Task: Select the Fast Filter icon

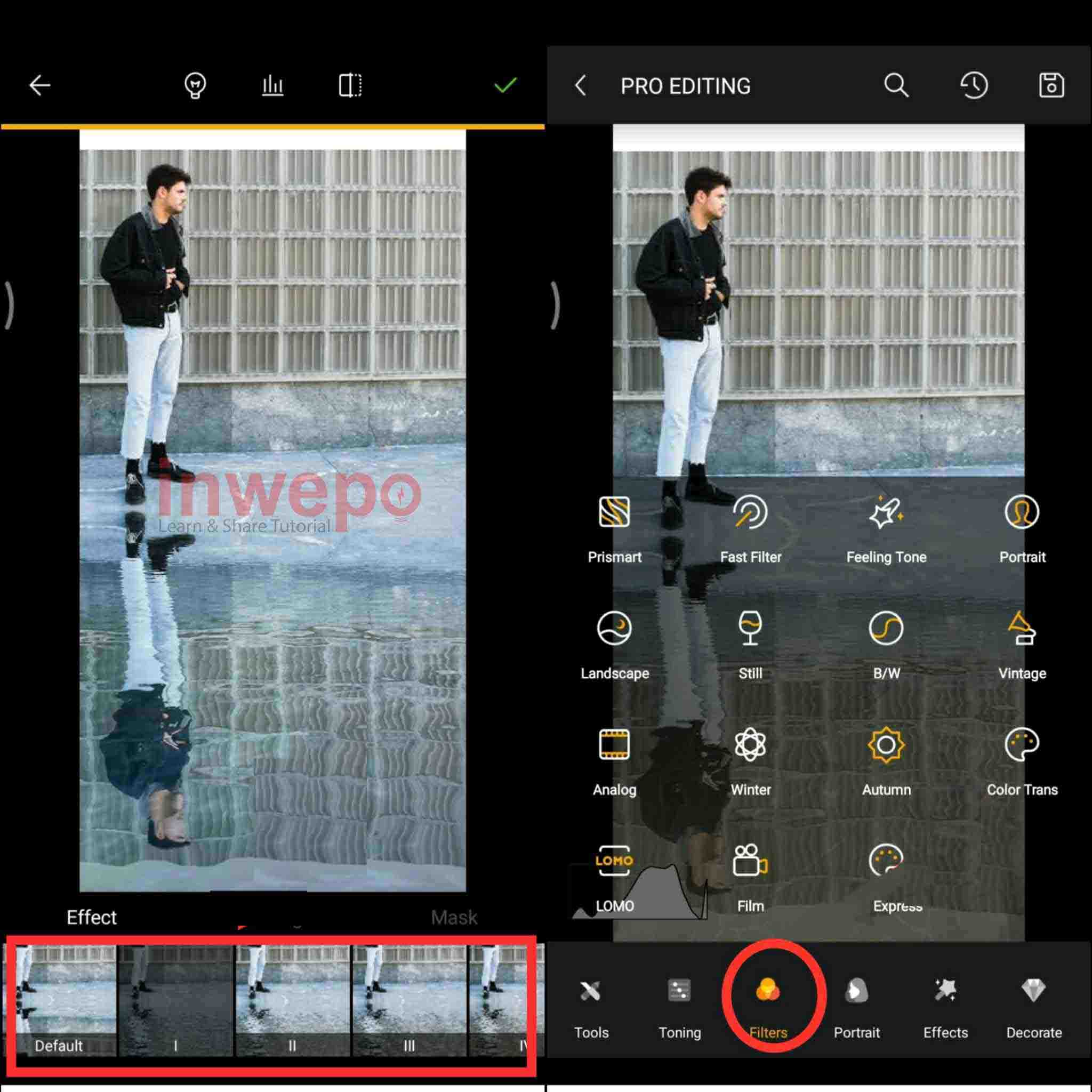Action: 750,512
